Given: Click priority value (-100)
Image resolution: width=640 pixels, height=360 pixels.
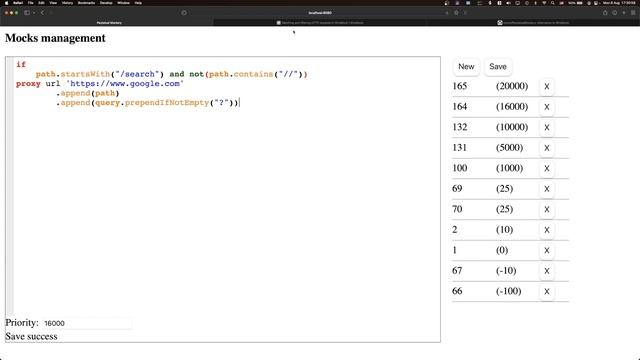Looking at the screenshot, I should point(509,291).
